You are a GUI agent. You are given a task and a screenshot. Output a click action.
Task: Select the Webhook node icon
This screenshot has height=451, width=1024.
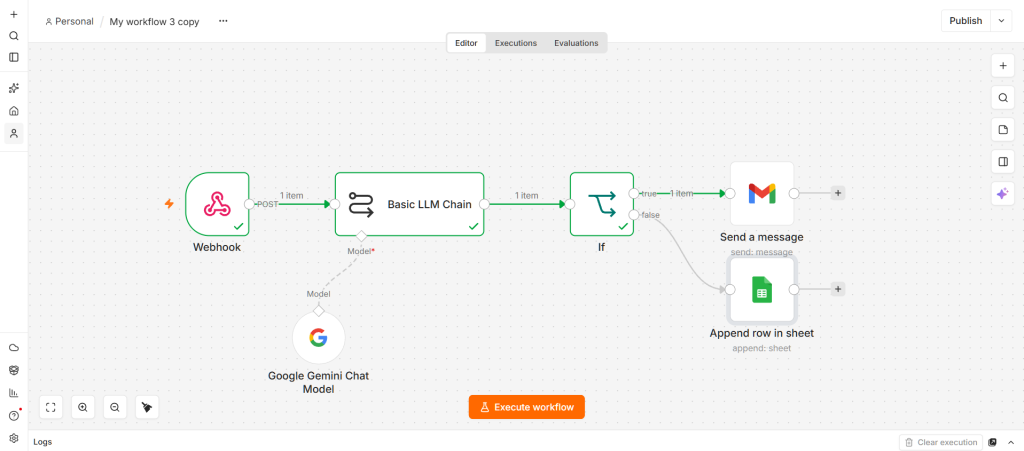217,204
